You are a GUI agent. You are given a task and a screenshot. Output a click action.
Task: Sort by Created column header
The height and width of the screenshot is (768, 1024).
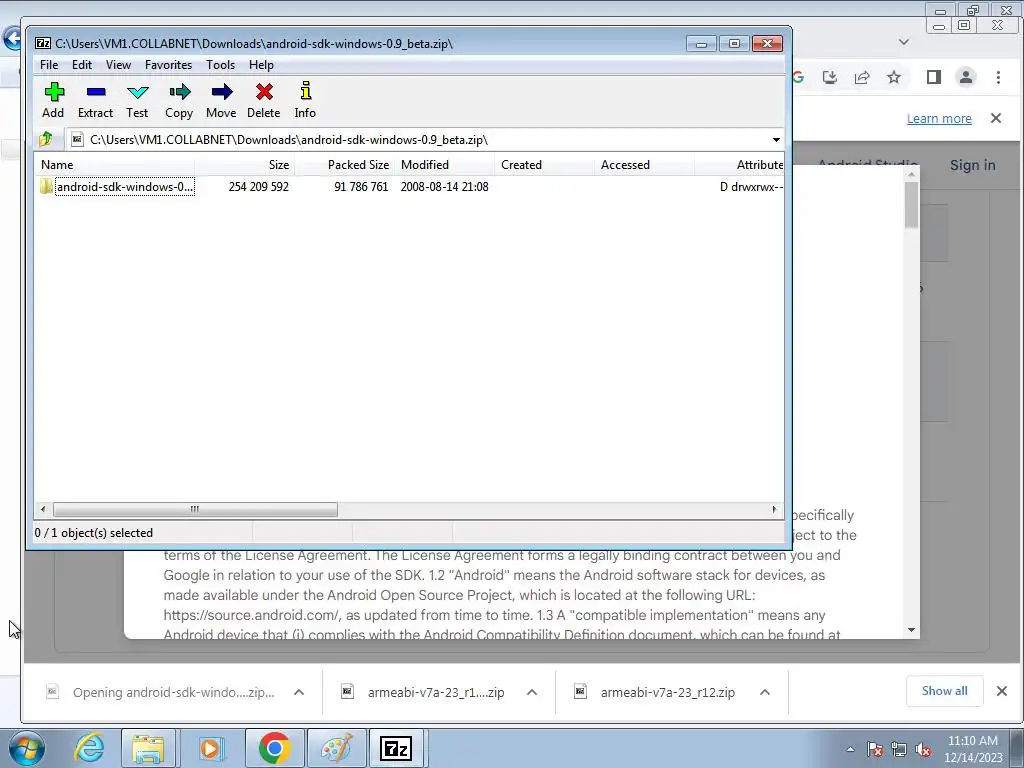point(544,165)
